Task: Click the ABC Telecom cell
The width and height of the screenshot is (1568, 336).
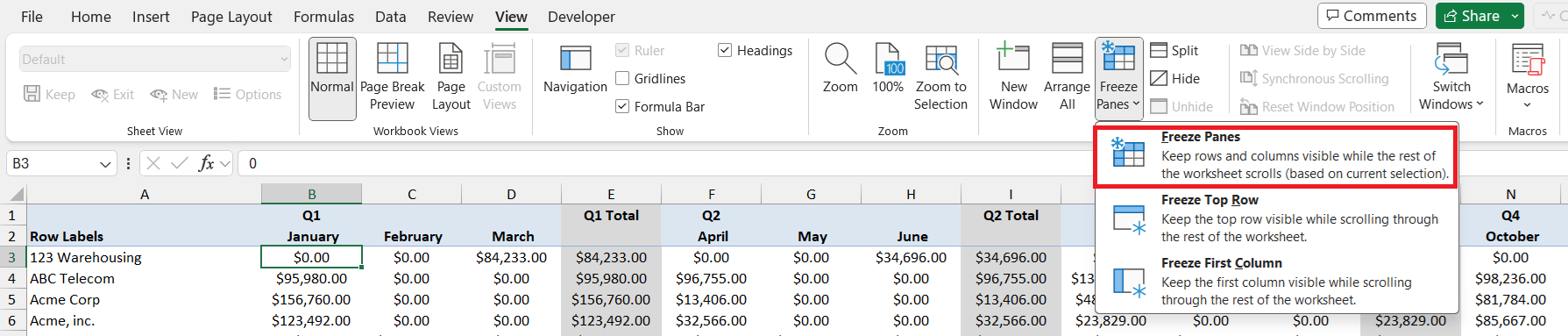Action: pos(145,278)
